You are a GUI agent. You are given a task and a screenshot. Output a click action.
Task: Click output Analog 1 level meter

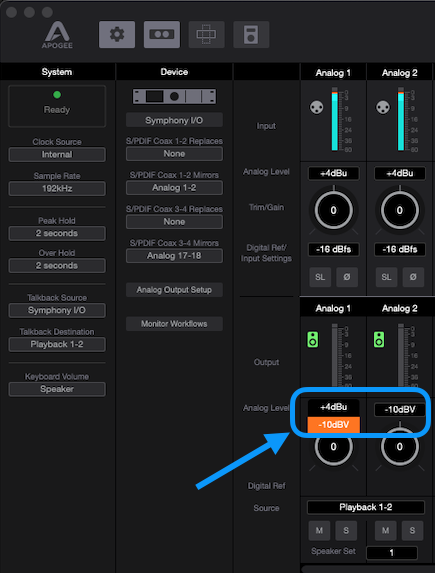pyautogui.click(x=335, y=355)
